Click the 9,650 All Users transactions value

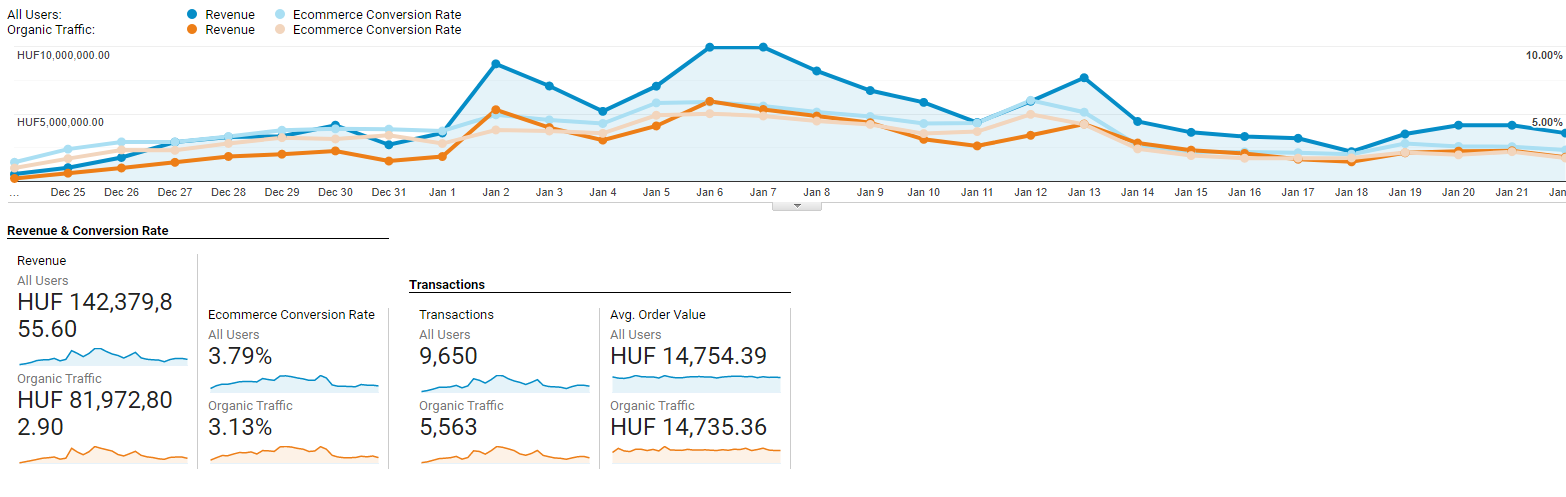(448, 357)
